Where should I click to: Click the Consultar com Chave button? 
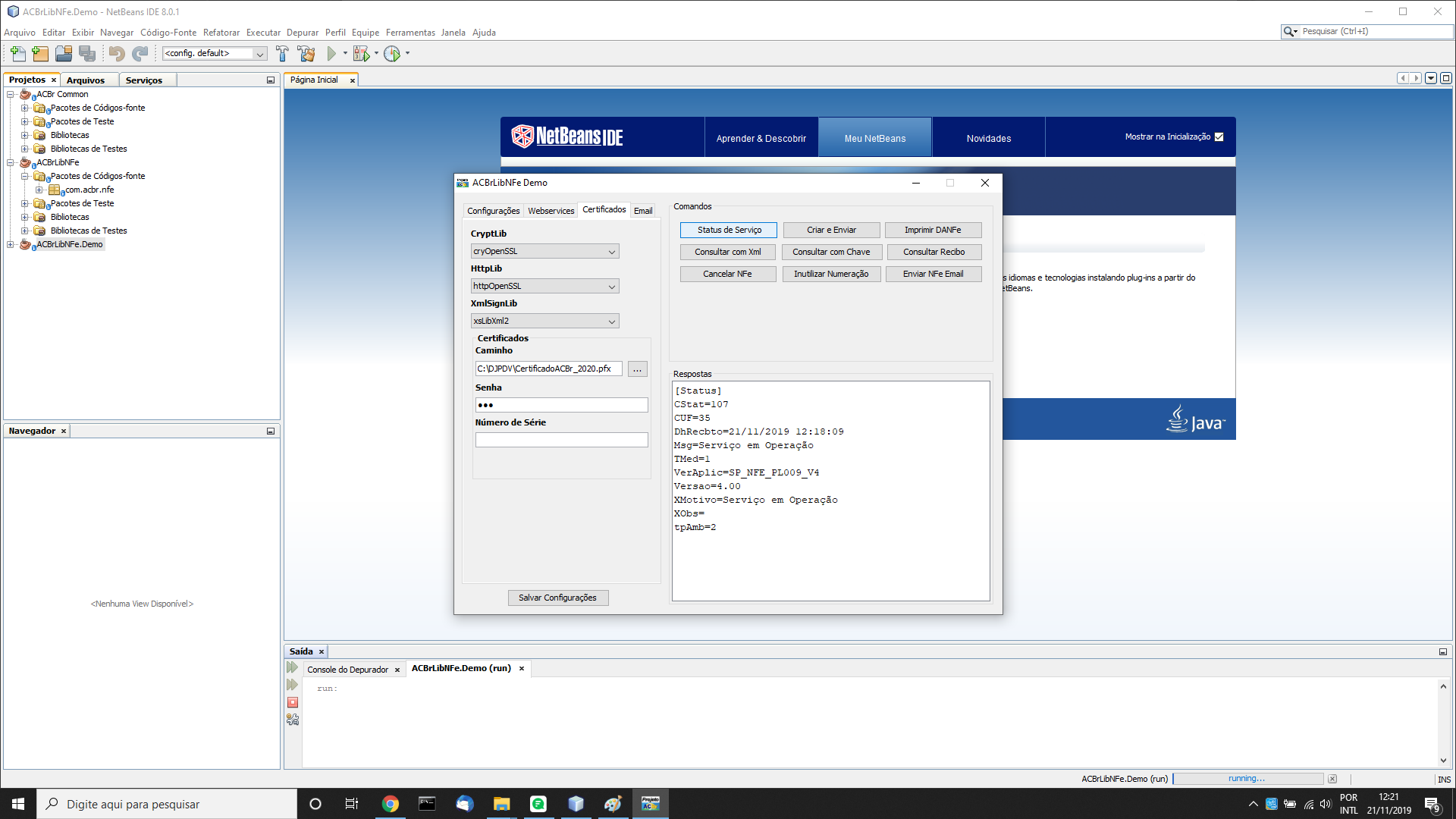[x=831, y=252]
